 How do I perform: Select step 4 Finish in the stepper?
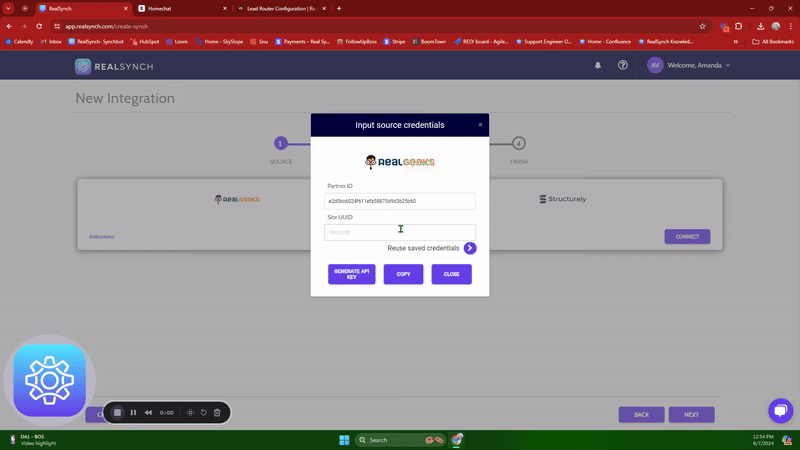tap(518, 143)
